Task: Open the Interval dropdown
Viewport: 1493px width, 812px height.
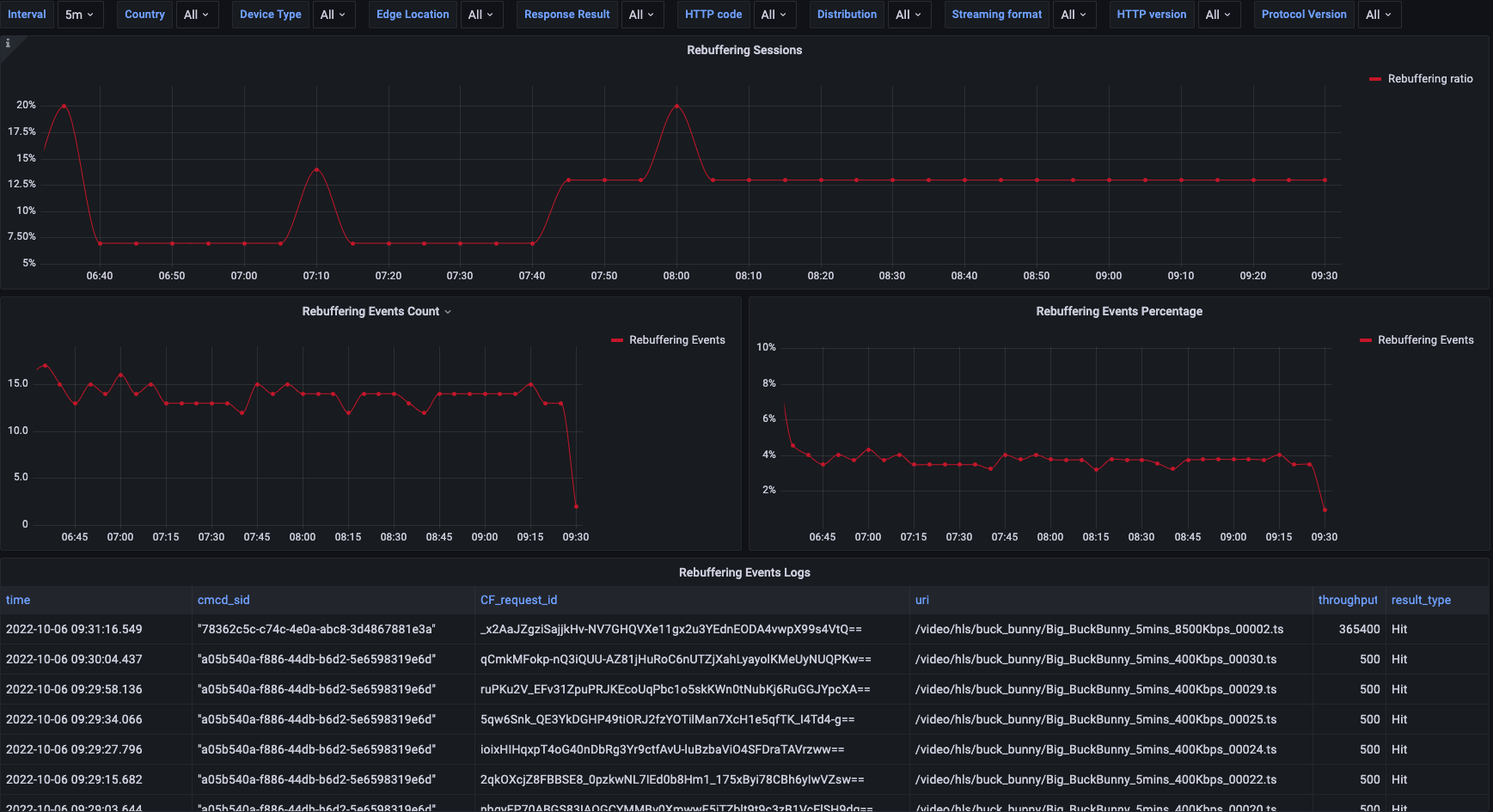Action: (81, 14)
